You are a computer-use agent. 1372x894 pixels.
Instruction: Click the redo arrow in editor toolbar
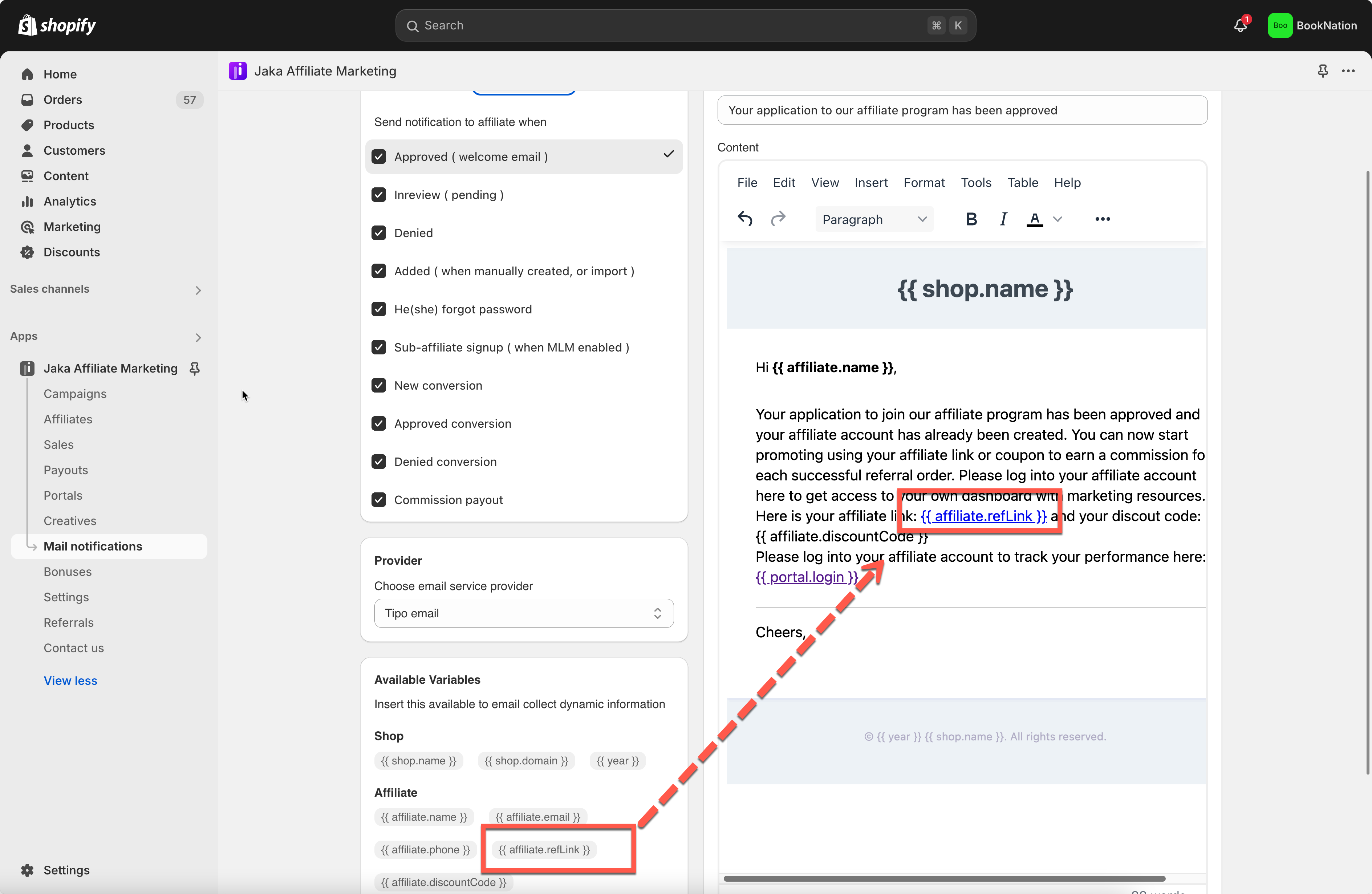click(778, 219)
